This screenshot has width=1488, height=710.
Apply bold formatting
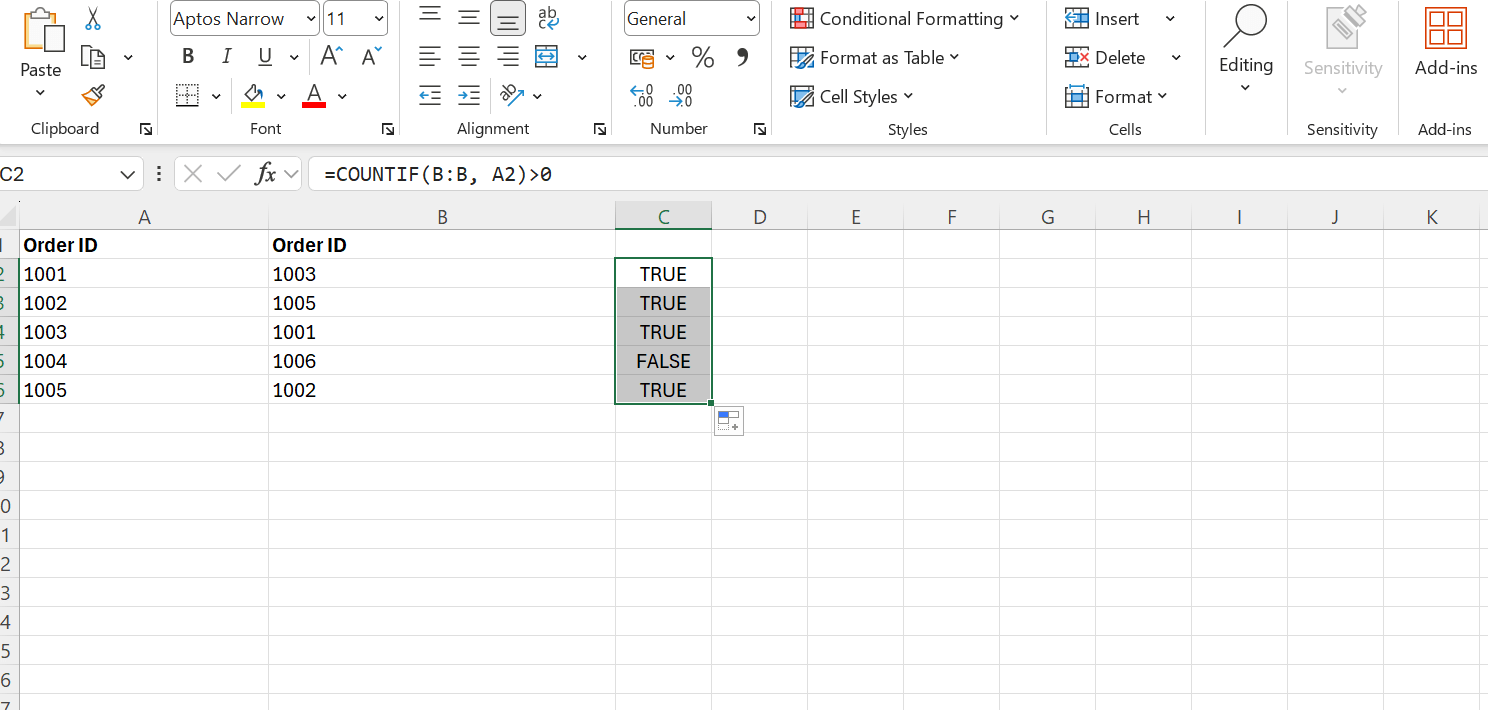click(187, 56)
